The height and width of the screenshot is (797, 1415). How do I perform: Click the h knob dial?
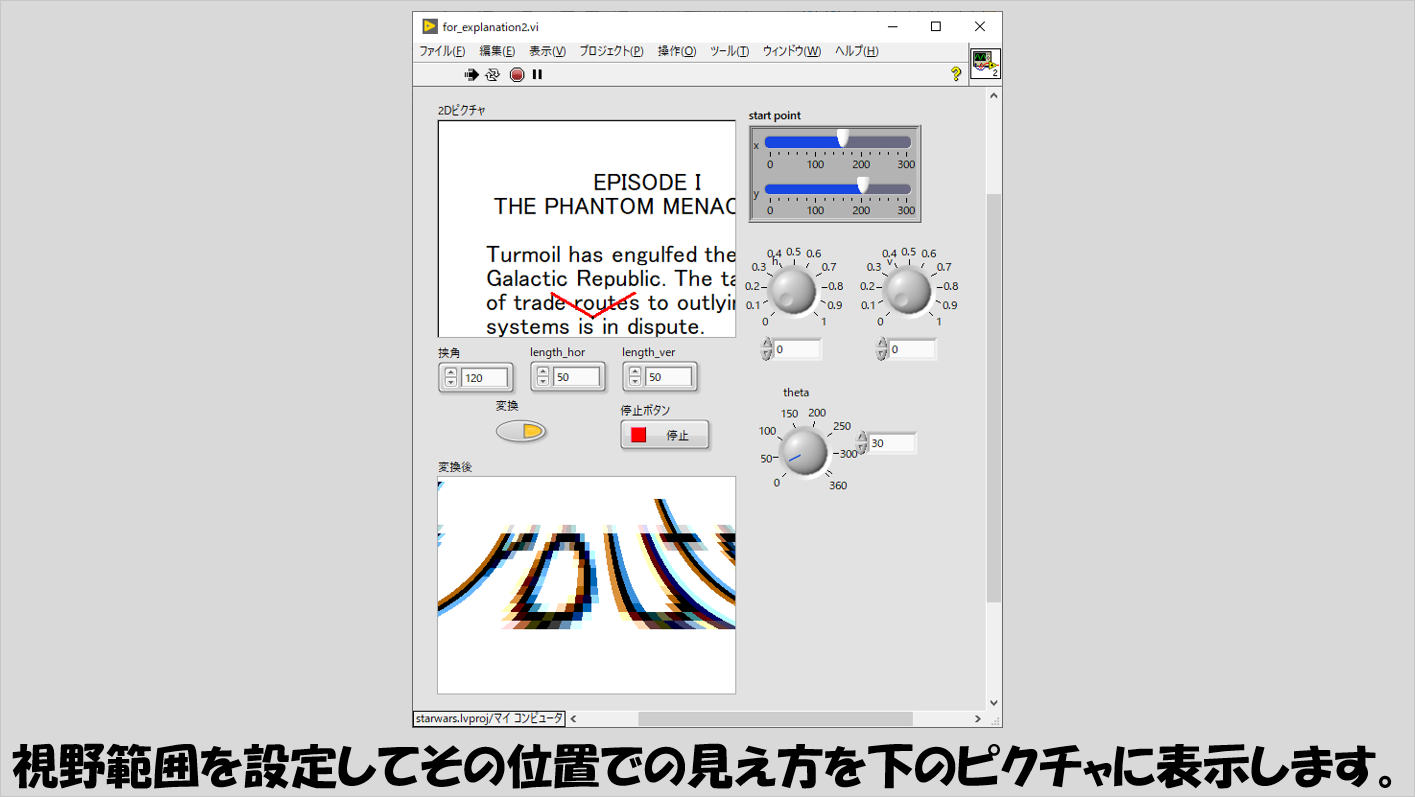pyautogui.click(x=792, y=291)
